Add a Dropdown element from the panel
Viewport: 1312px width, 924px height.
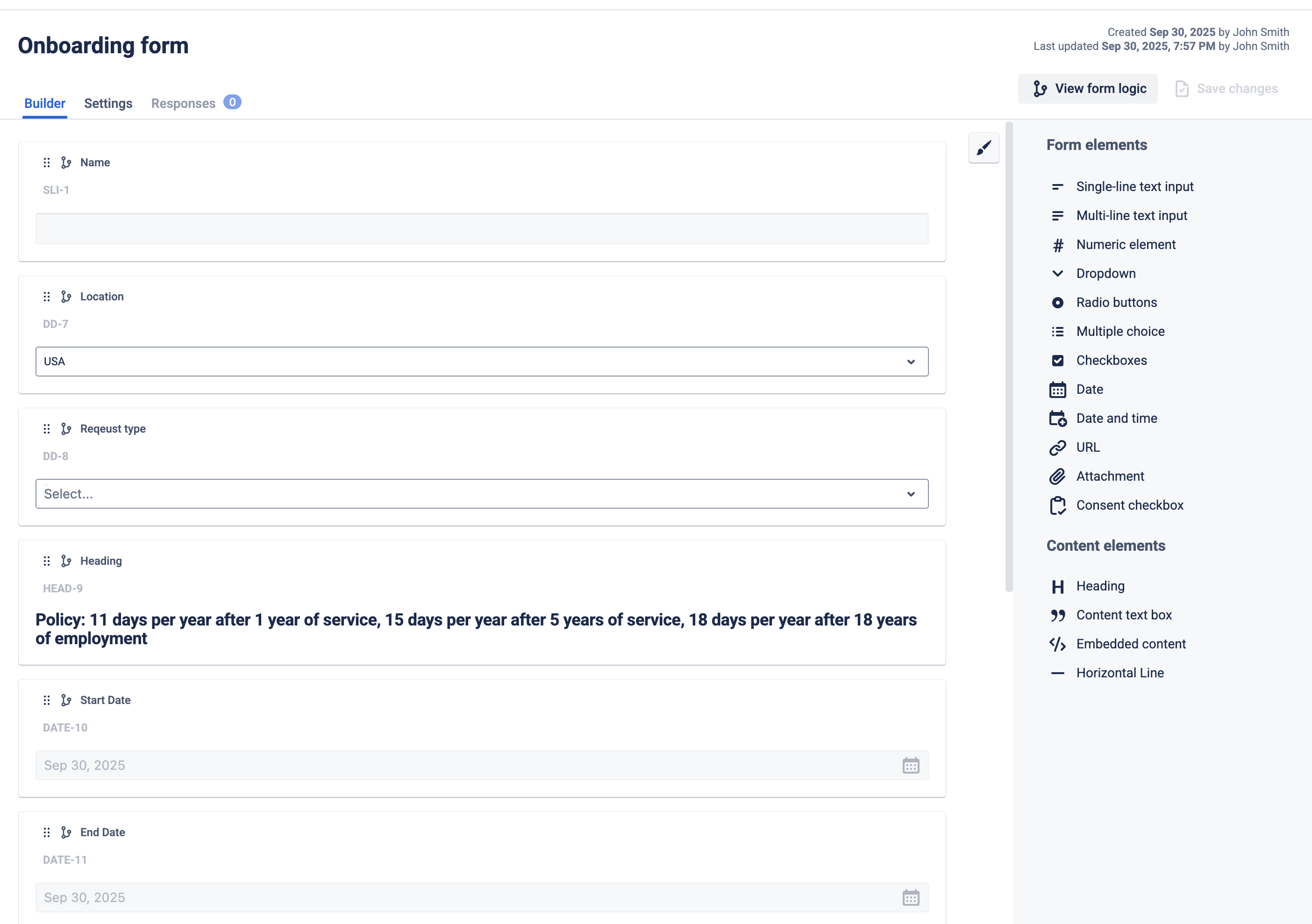(1105, 273)
